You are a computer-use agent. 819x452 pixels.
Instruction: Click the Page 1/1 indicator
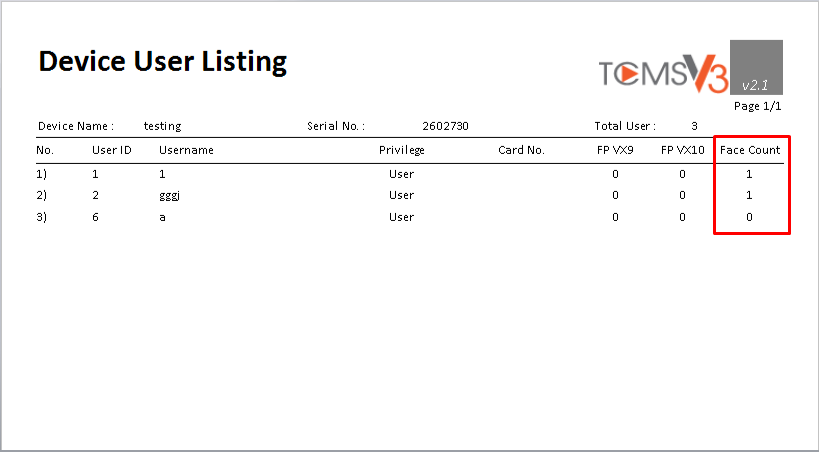[757, 106]
